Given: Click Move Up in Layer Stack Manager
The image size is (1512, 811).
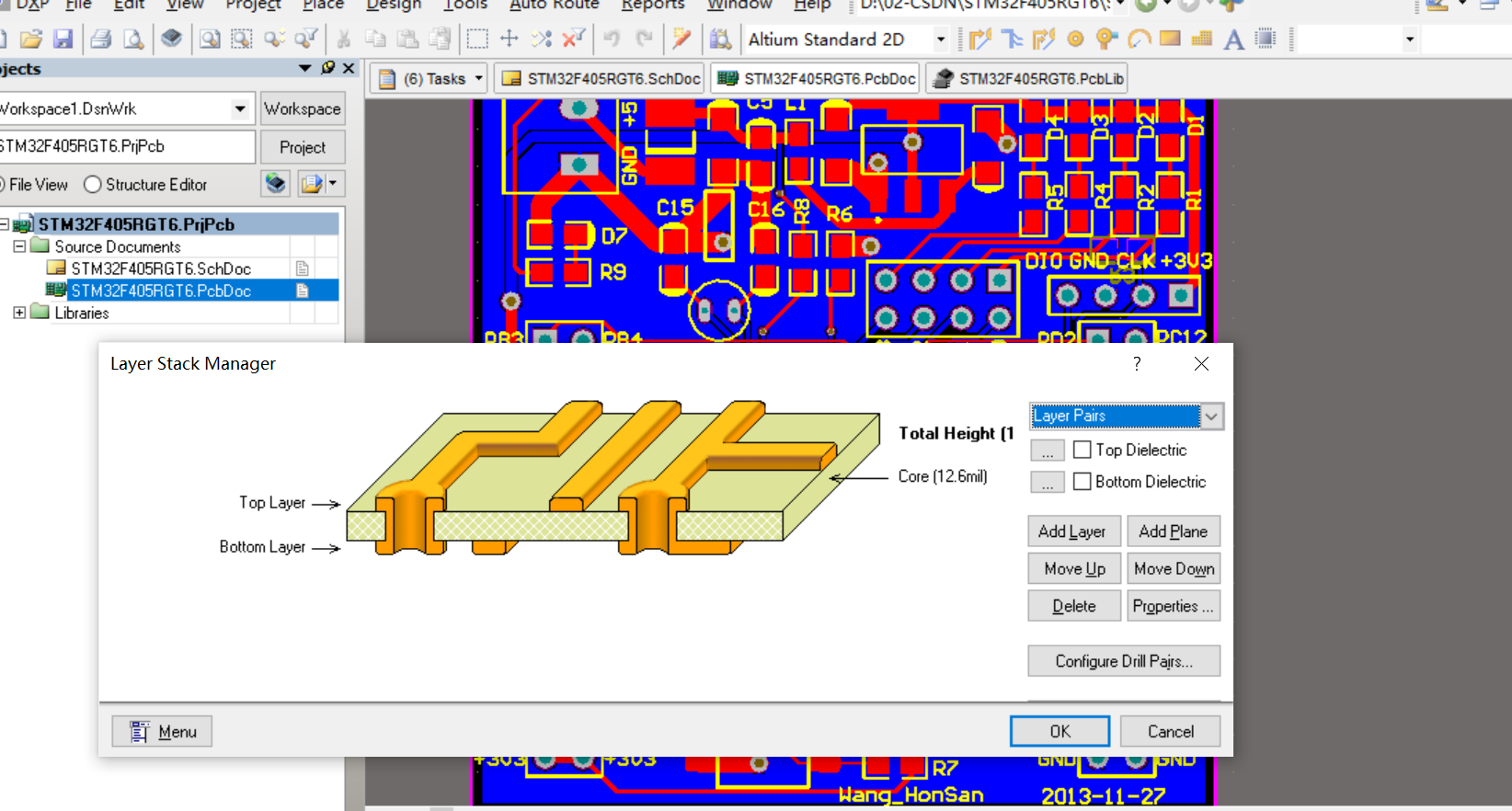Looking at the screenshot, I should click(x=1074, y=569).
